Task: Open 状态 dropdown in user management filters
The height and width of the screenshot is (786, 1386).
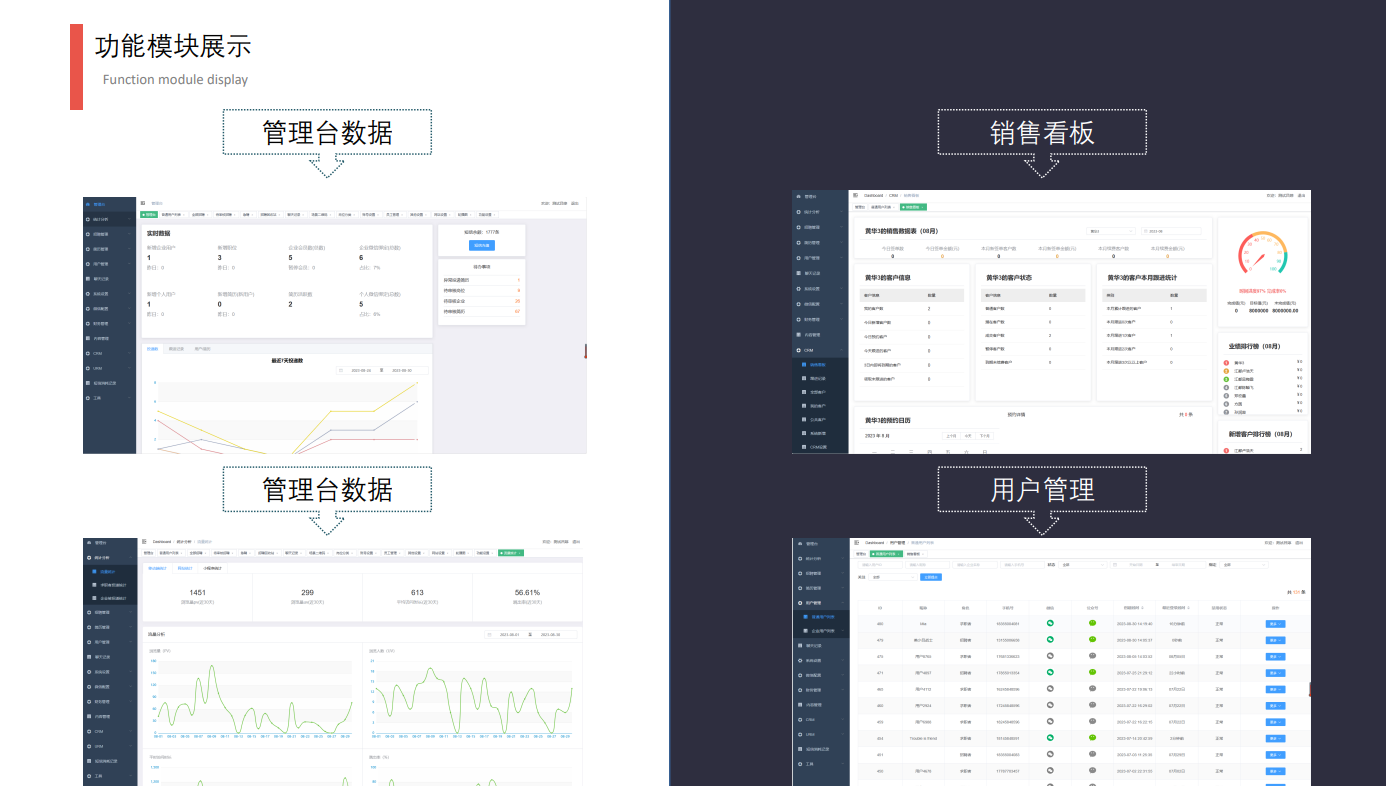Action: 1083,565
